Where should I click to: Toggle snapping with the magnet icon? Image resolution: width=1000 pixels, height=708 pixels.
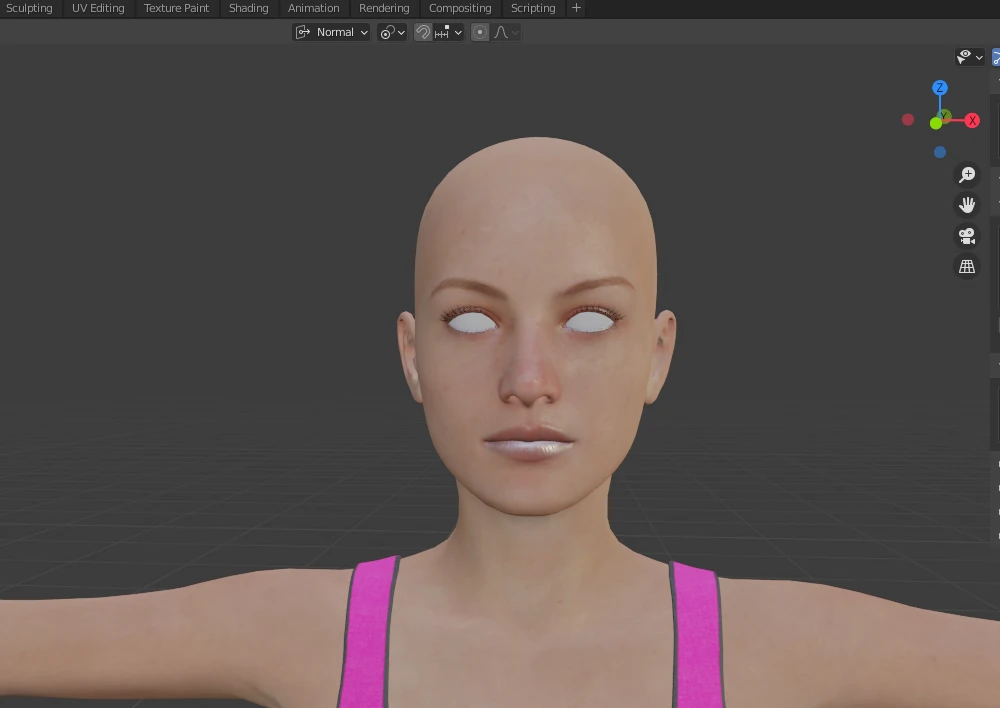coord(422,32)
